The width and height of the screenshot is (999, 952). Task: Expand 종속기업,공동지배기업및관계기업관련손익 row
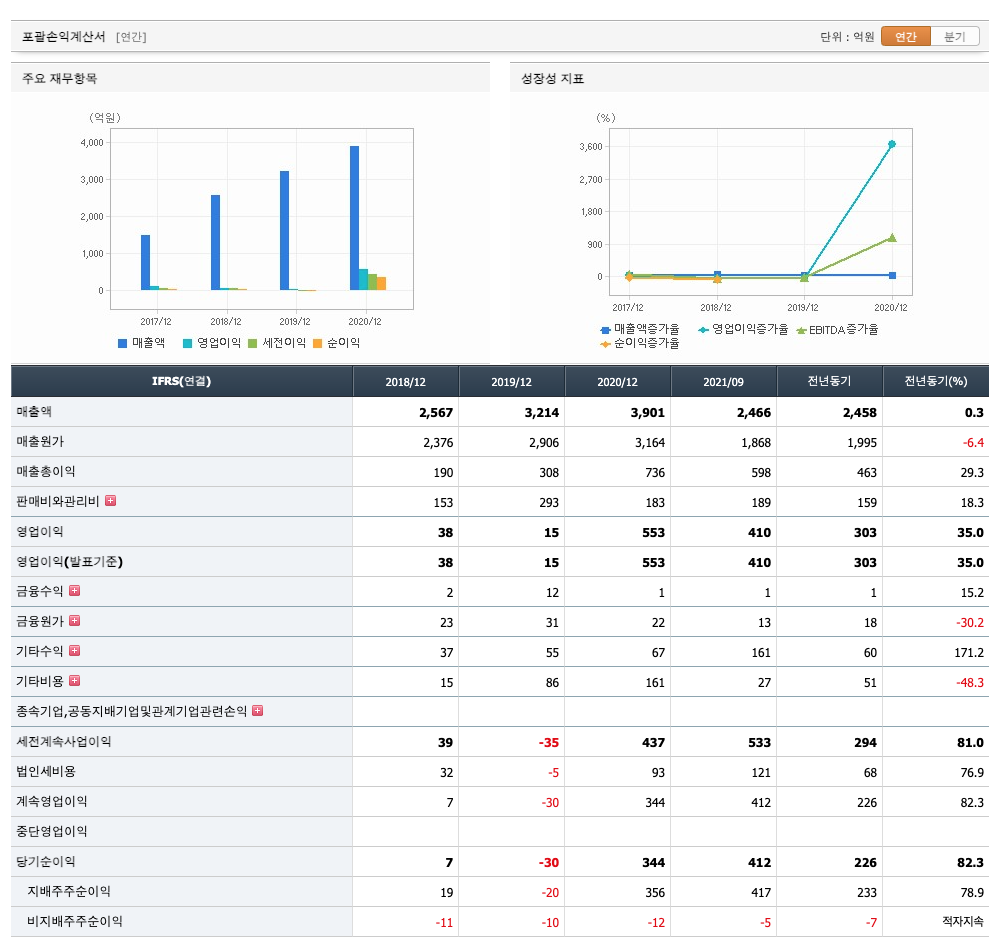point(257,710)
